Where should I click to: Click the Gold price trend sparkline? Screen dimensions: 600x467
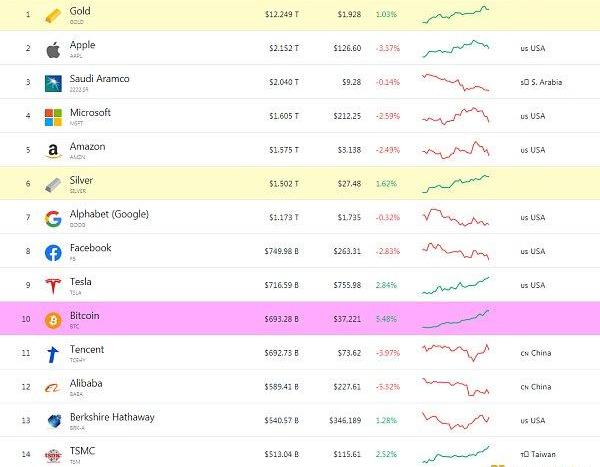point(455,15)
